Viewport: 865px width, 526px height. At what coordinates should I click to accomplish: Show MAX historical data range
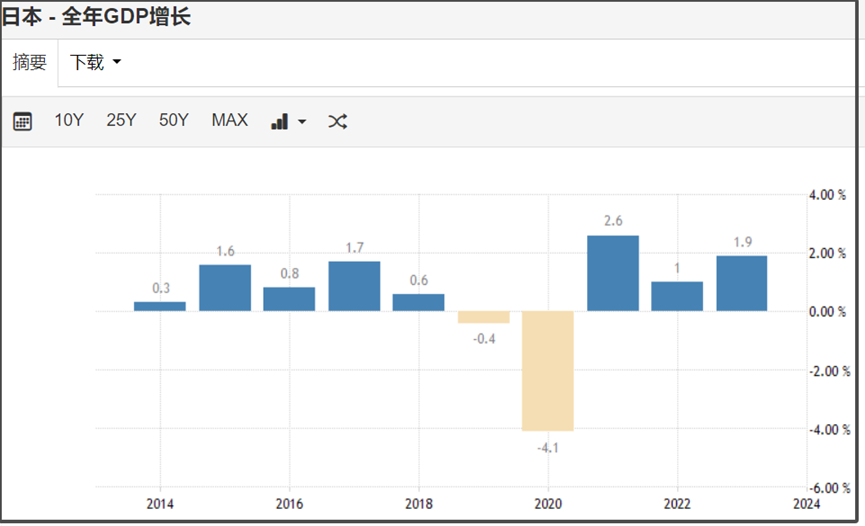click(230, 120)
